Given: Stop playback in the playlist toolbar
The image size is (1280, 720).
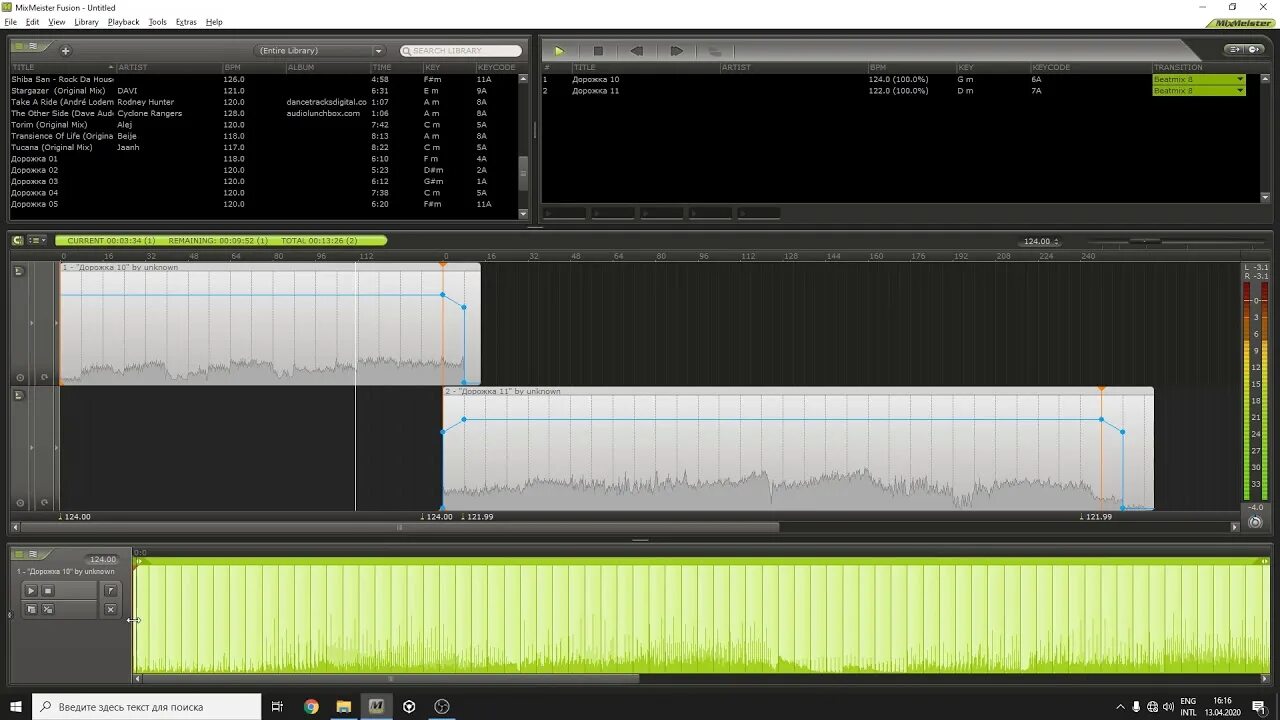Looking at the screenshot, I should coord(598,50).
